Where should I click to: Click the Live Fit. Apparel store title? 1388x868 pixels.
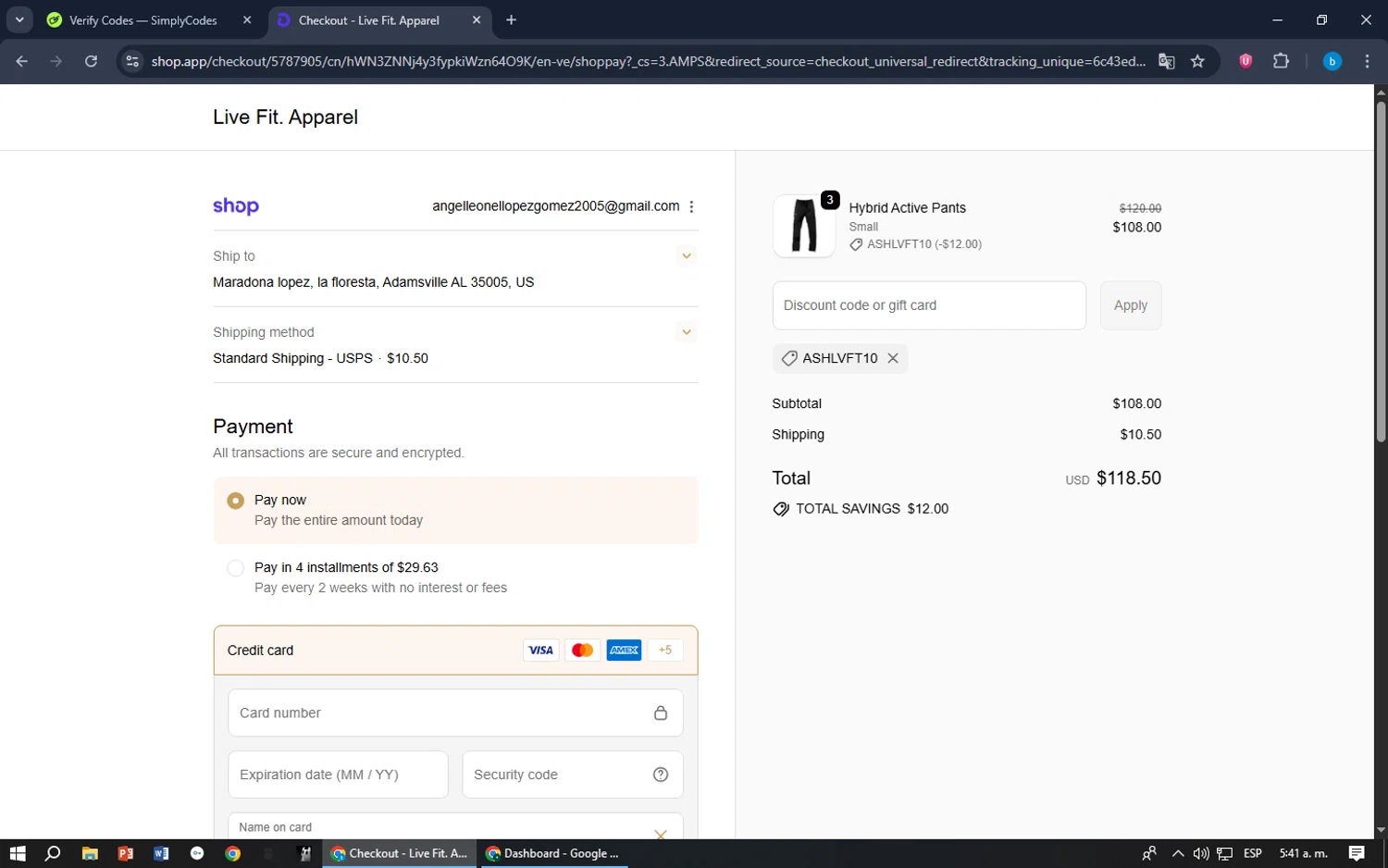point(285,117)
